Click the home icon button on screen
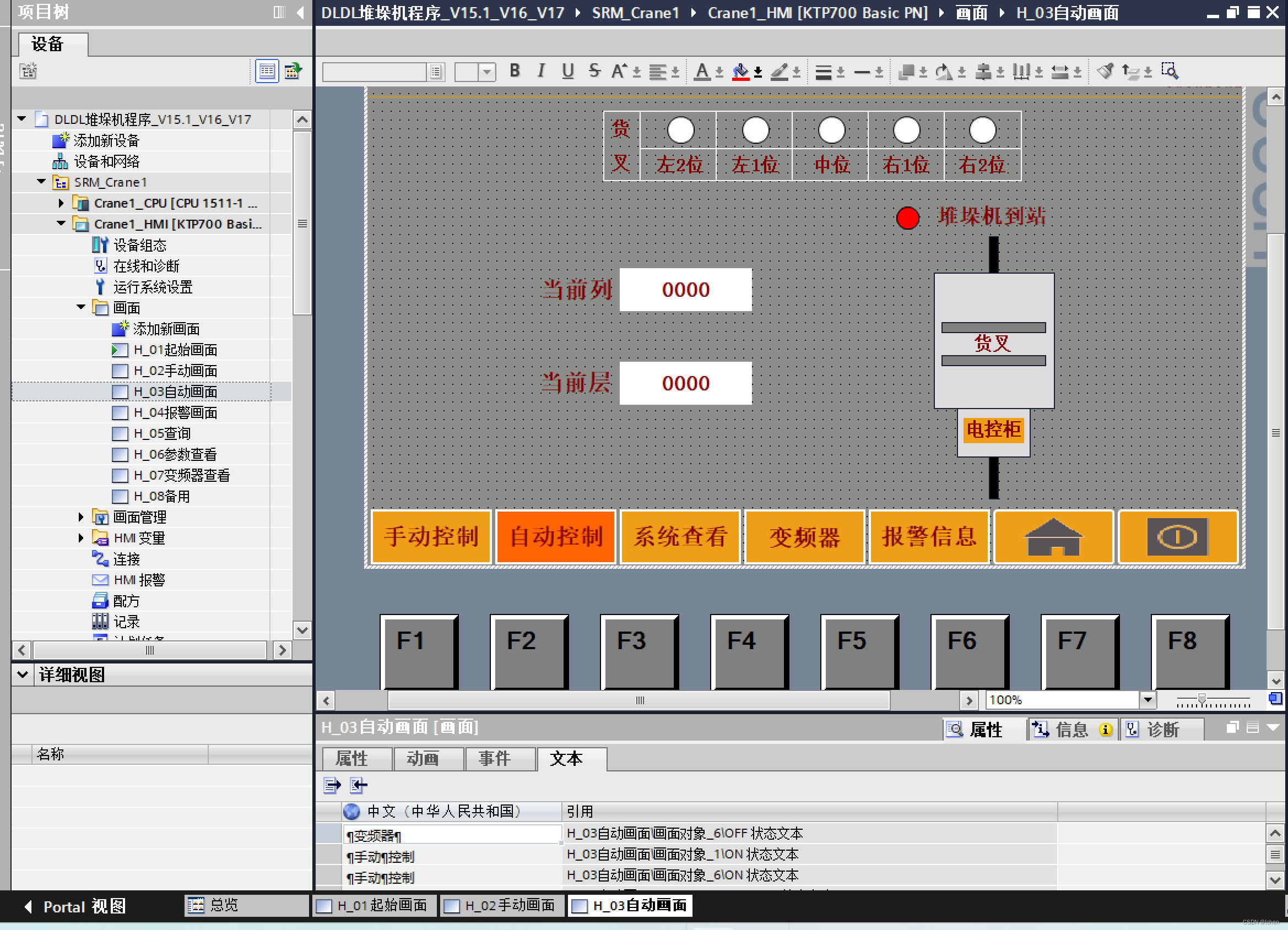Screen dimensions: 1288x930 (1053, 536)
